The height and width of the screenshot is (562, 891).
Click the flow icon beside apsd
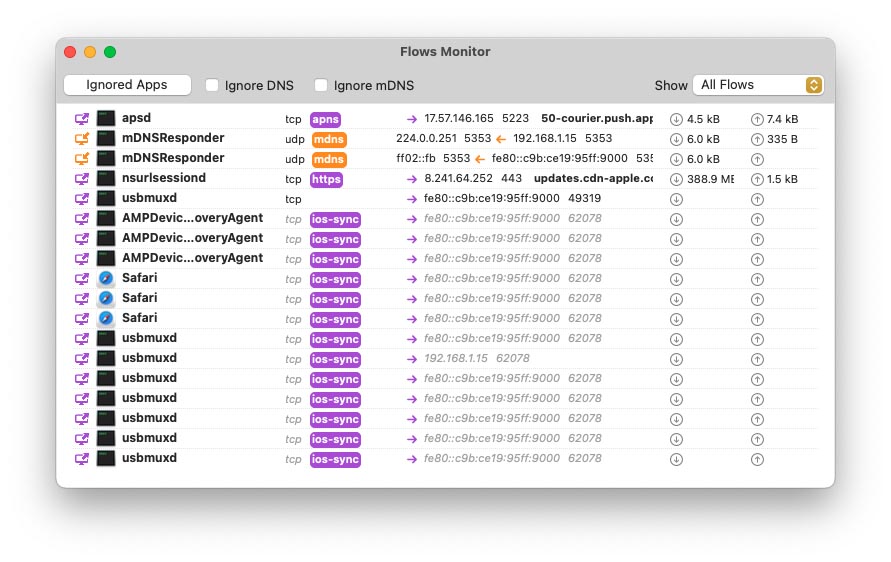click(x=82, y=119)
